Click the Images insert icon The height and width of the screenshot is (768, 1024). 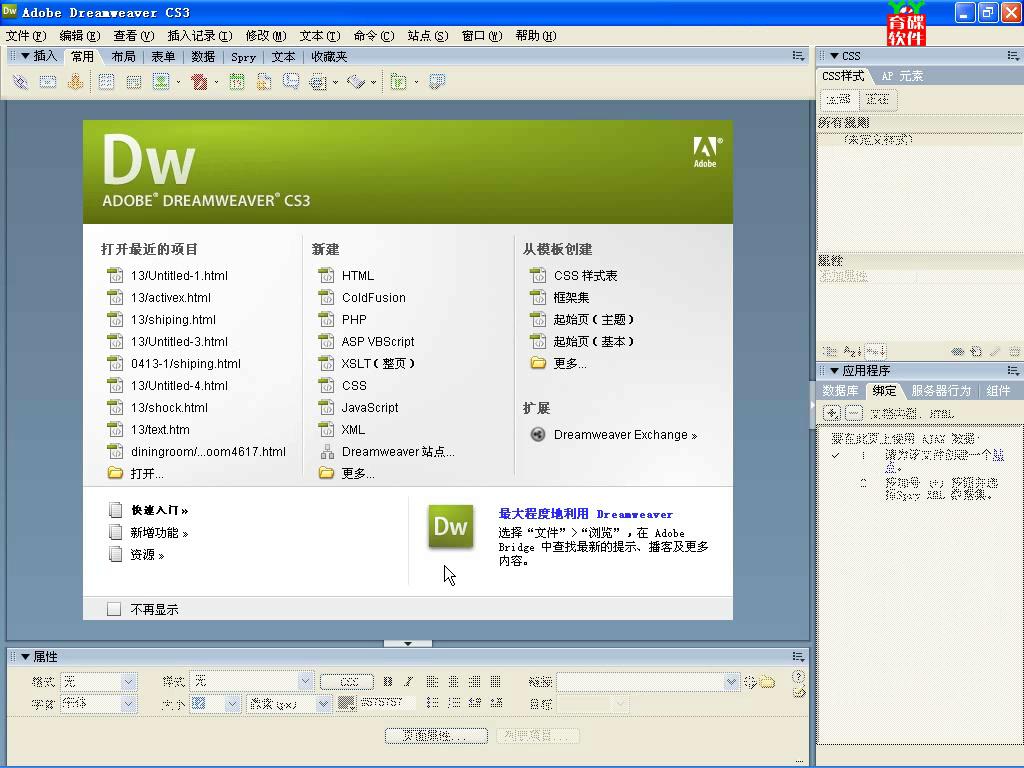click(161, 82)
